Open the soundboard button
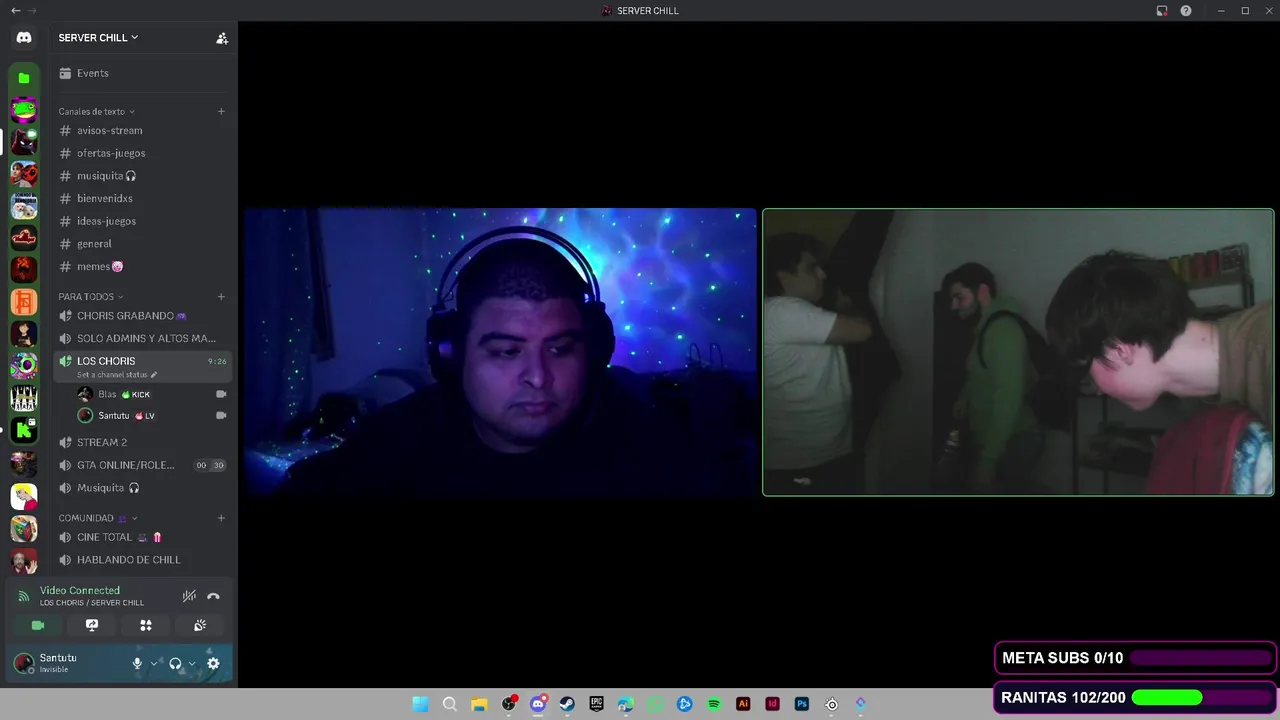Screen dimensions: 1280x720 (x=200, y=625)
